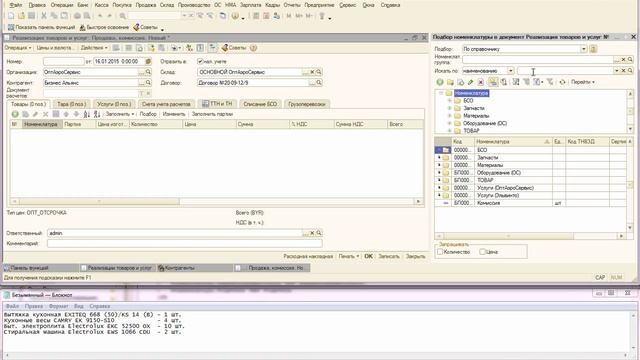Click Edit pencil icon in picker toolbar

point(470,82)
